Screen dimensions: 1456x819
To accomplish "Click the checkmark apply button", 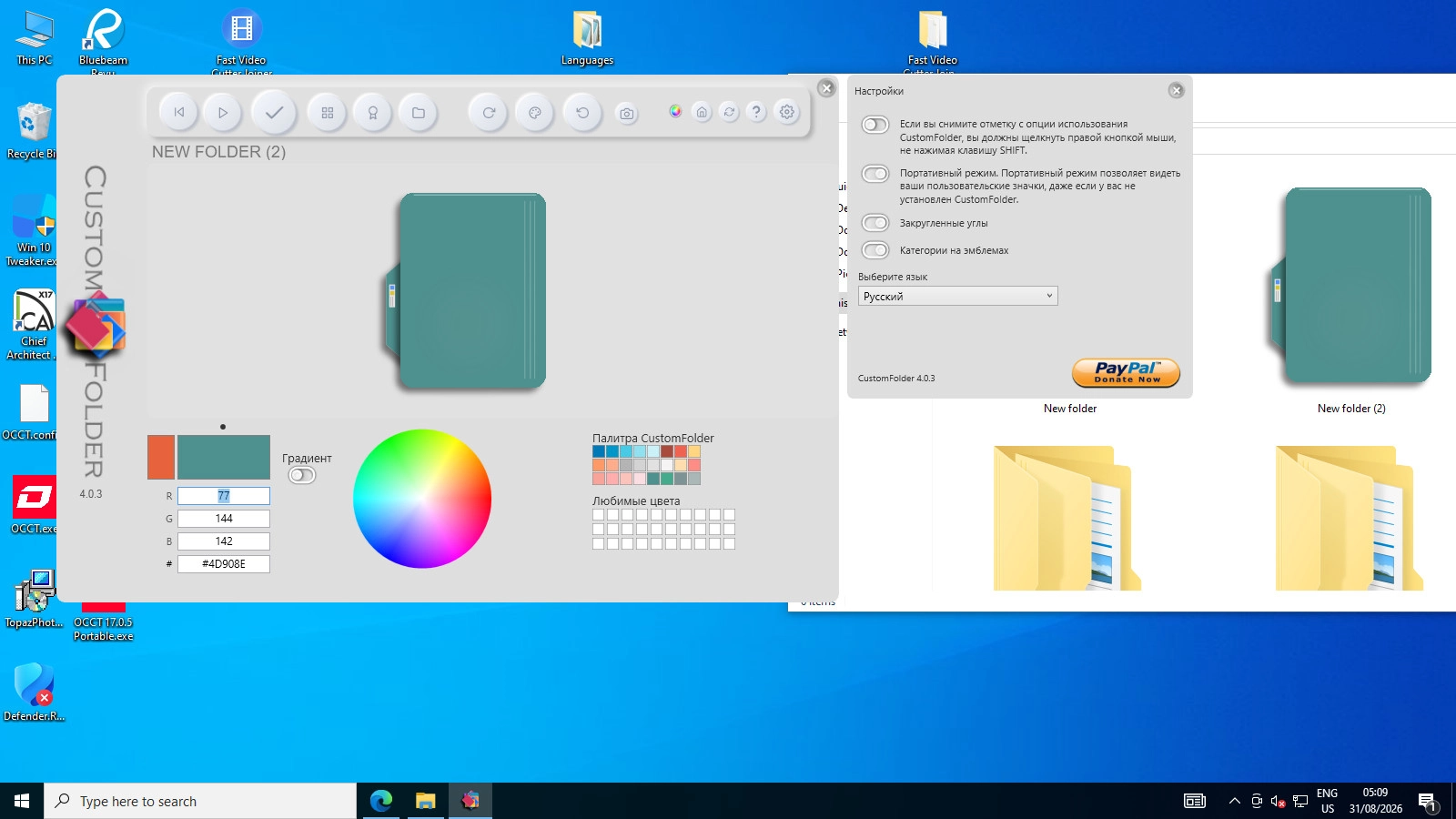I will [274, 113].
